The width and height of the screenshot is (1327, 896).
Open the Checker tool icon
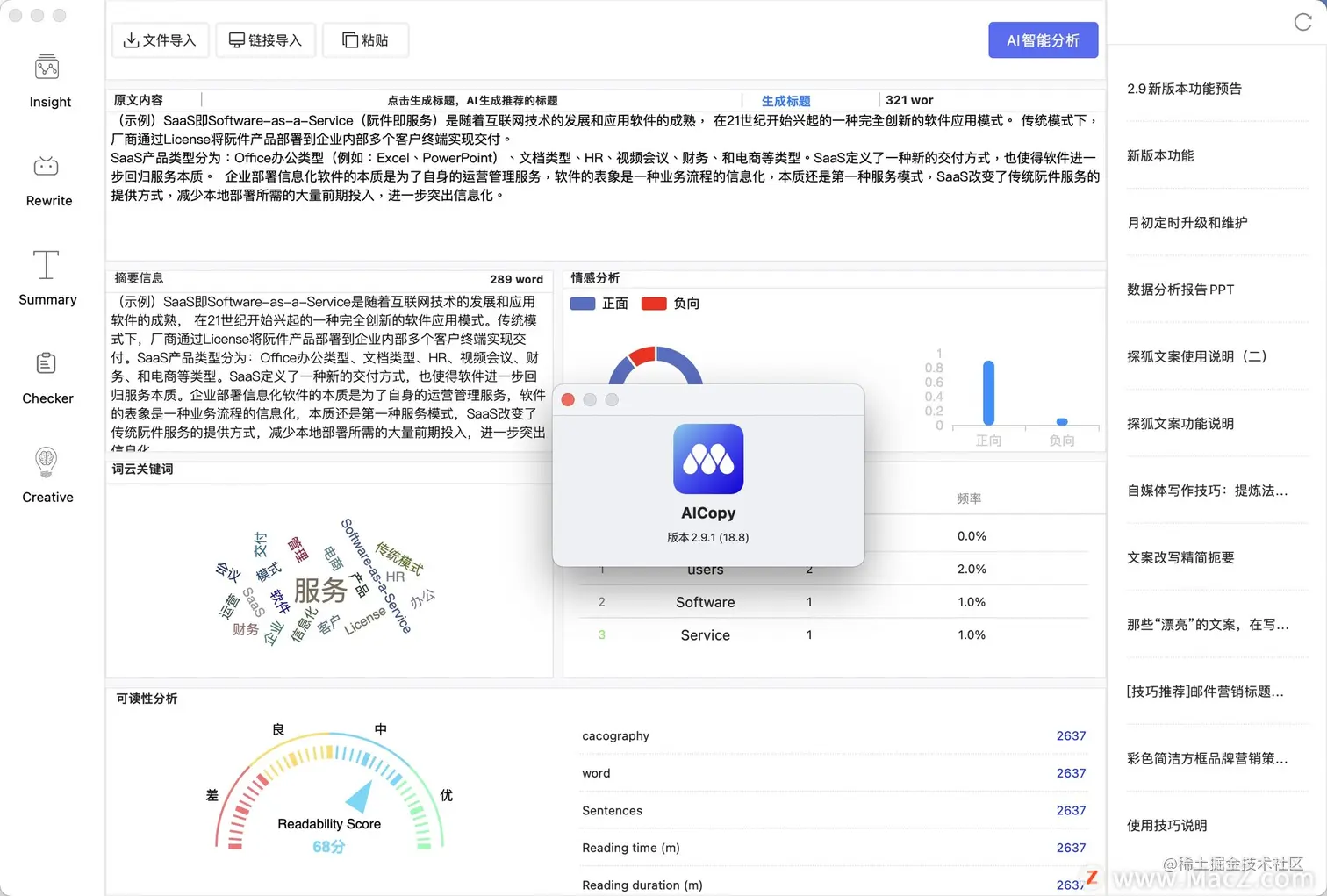click(x=47, y=363)
